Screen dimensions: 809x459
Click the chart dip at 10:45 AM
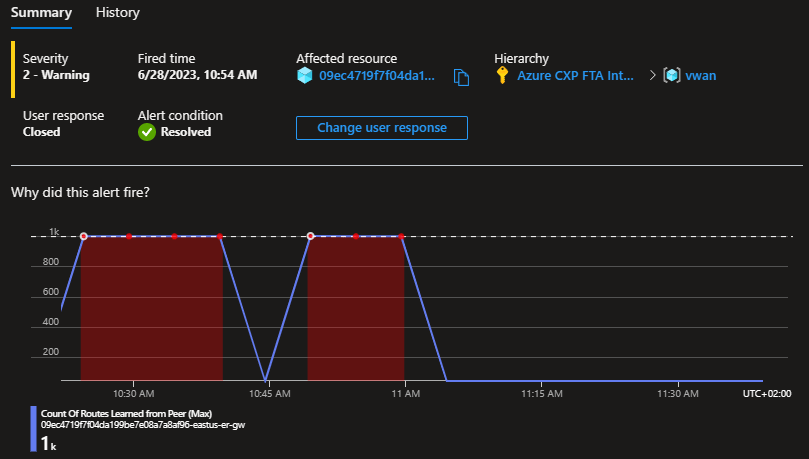pos(265,380)
